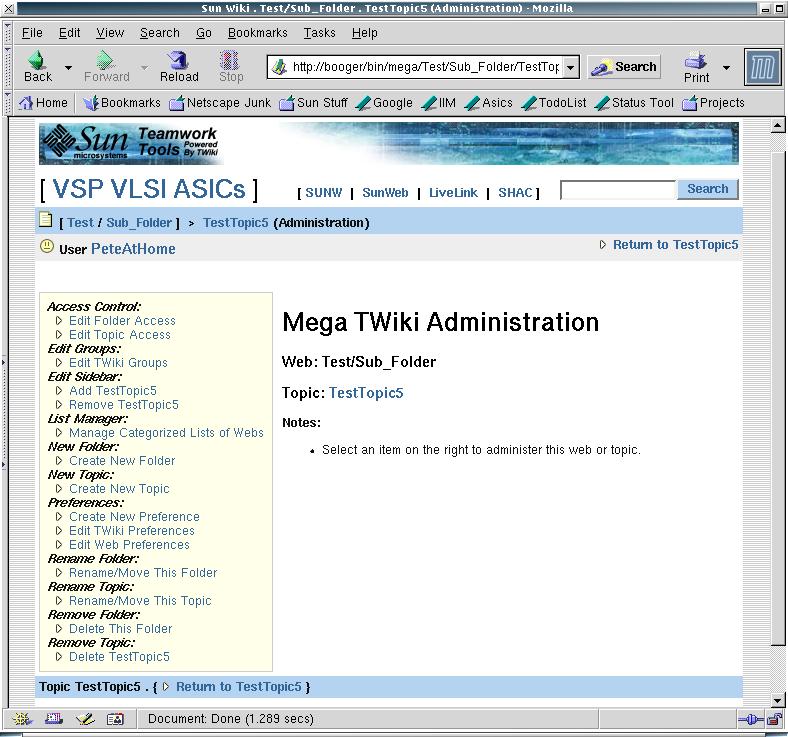Click the online/offline plug icon
This screenshot has height=737, width=788.
(x=750, y=718)
